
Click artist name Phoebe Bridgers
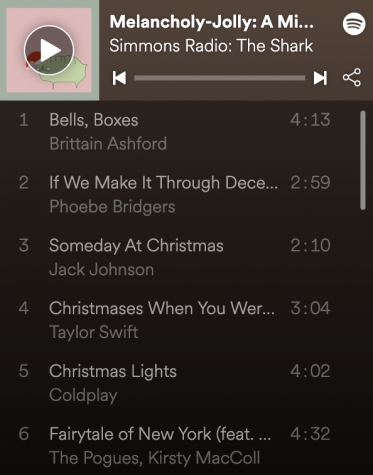pyautogui.click(x=112, y=207)
